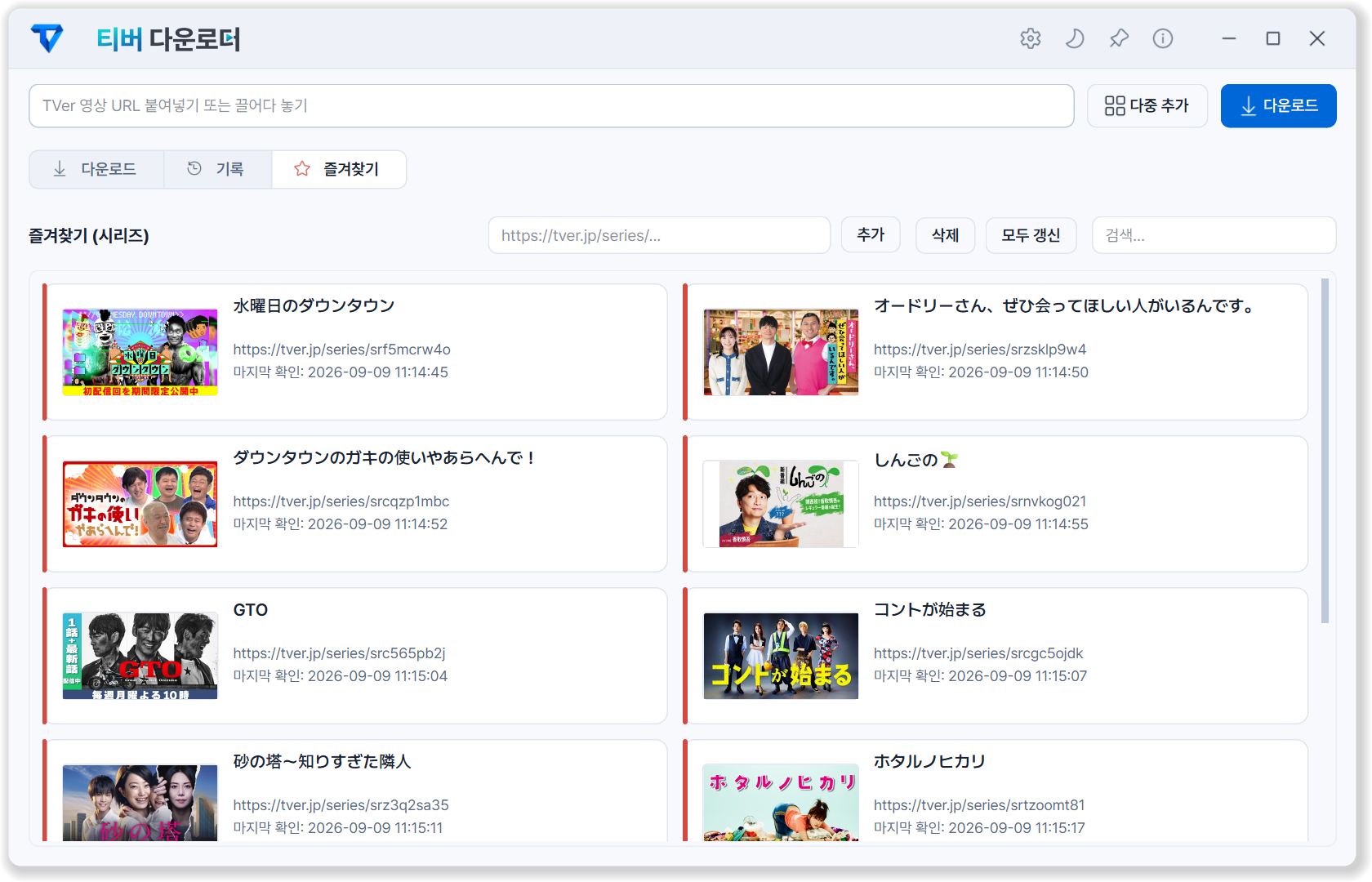1372x882 pixels.
Task: Click the URL ending in srnvkog021
Action: pyautogui.click(x=980, y=501)
